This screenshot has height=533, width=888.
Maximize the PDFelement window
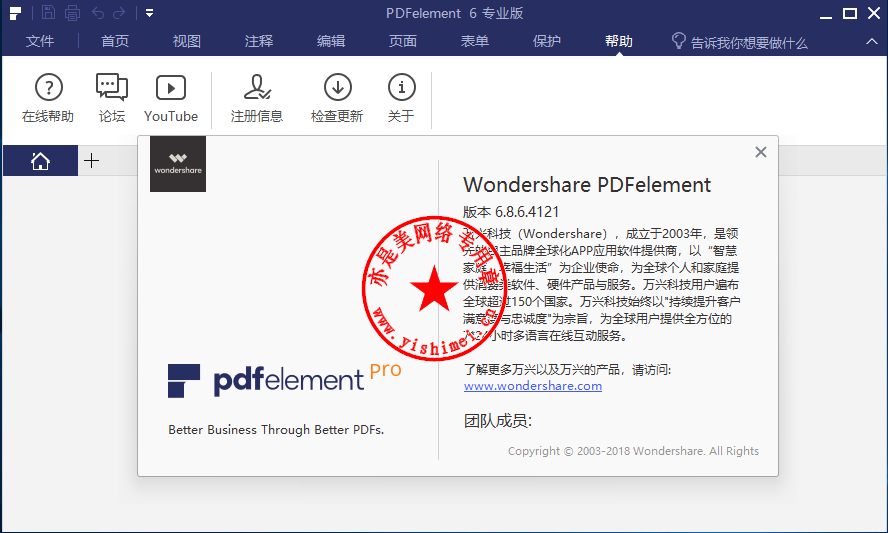tap(850, 14)
